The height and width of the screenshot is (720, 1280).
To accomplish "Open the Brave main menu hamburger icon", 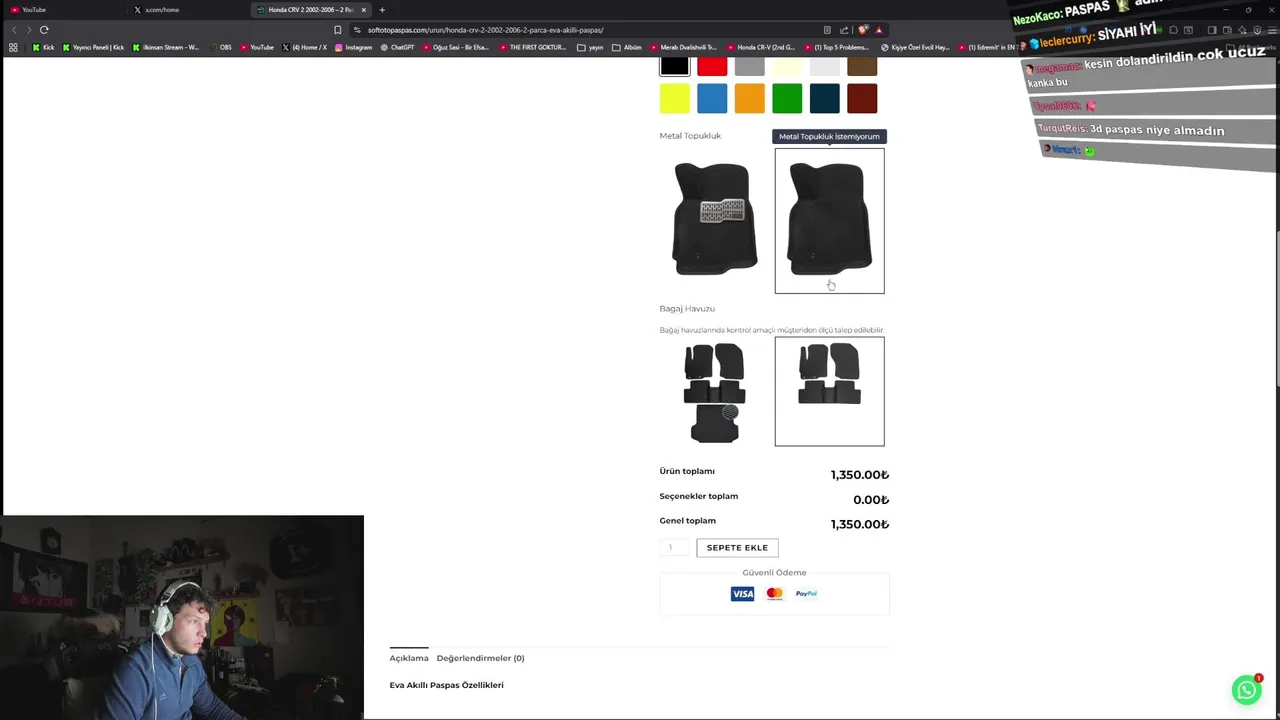I will (1270, 30).
